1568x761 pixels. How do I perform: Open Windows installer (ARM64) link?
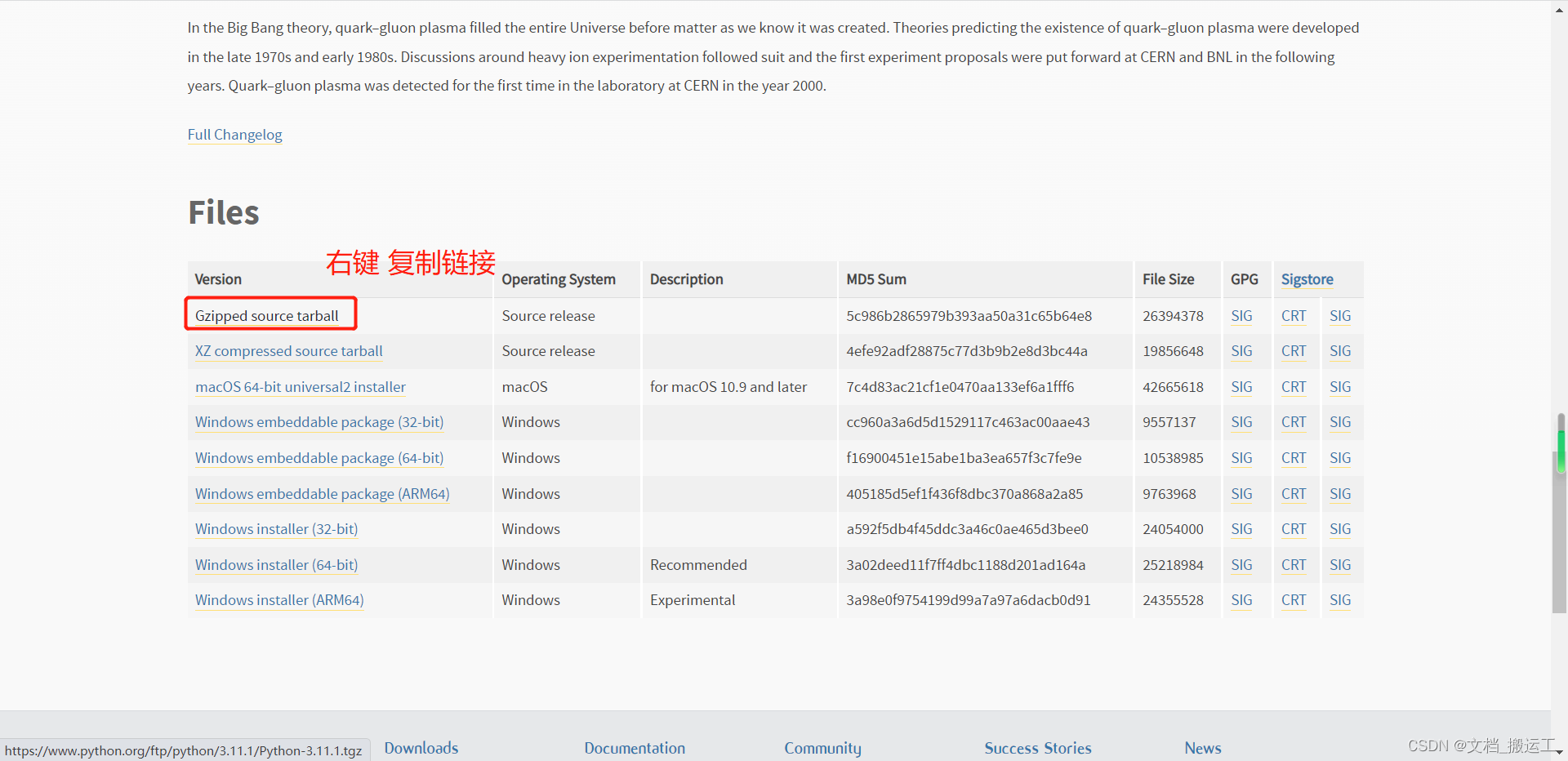click(279, 600)
